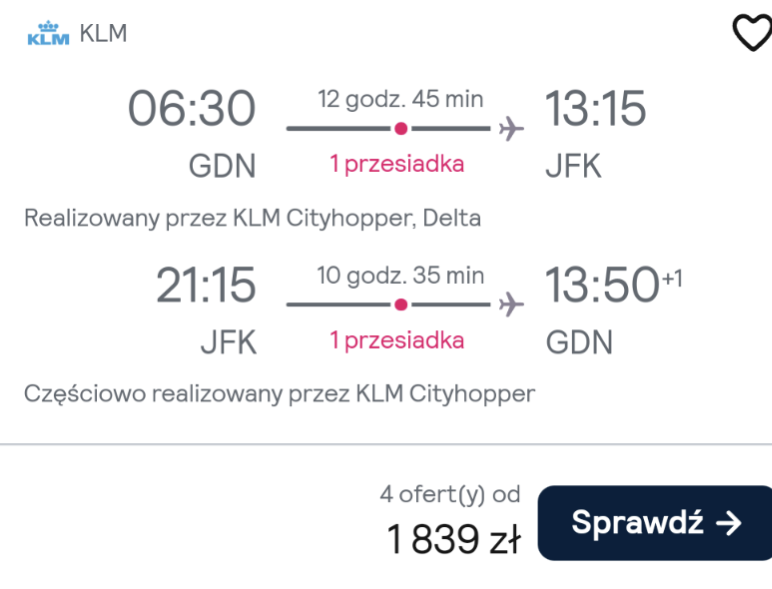Click return stopover red dot
The height and width of the screenshot is (589, 772).
click(401, 304)
